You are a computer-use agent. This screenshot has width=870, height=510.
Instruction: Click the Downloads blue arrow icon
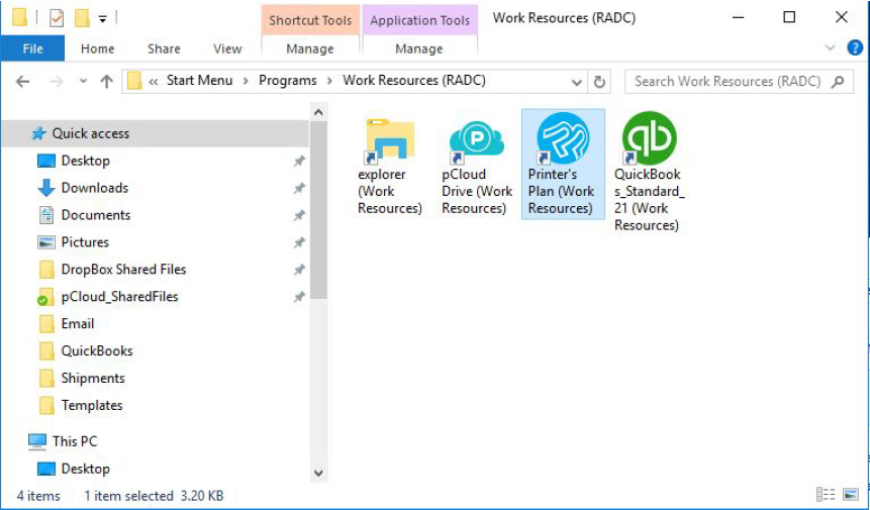click(x=46, y=188)
